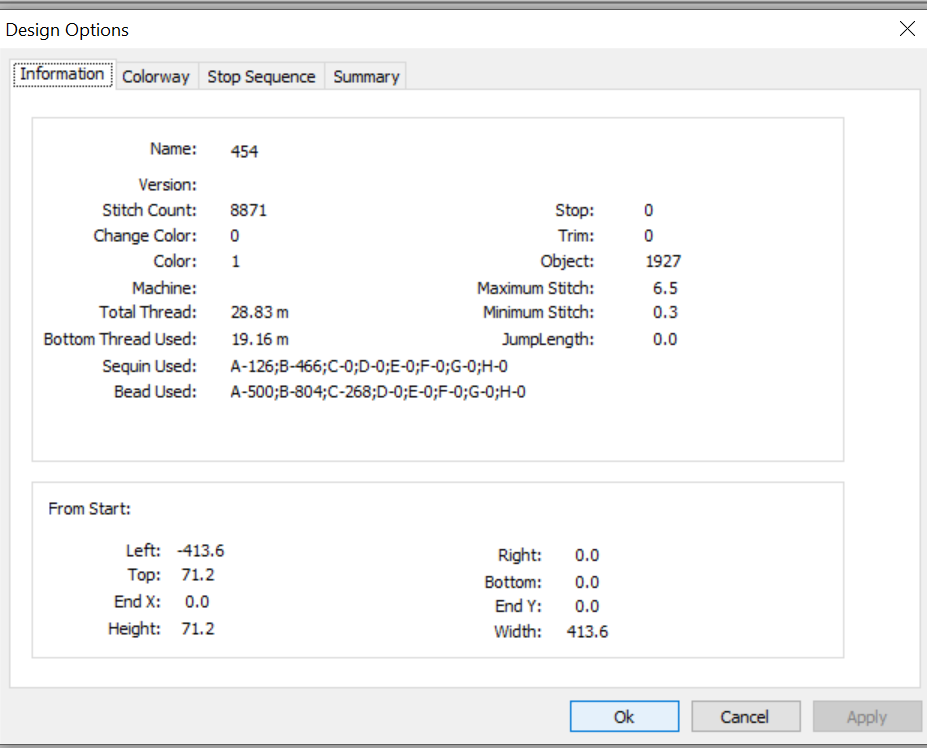Click the Left value -413.6
This screenshot has width=927, height=748.
[x=201, y=551]
